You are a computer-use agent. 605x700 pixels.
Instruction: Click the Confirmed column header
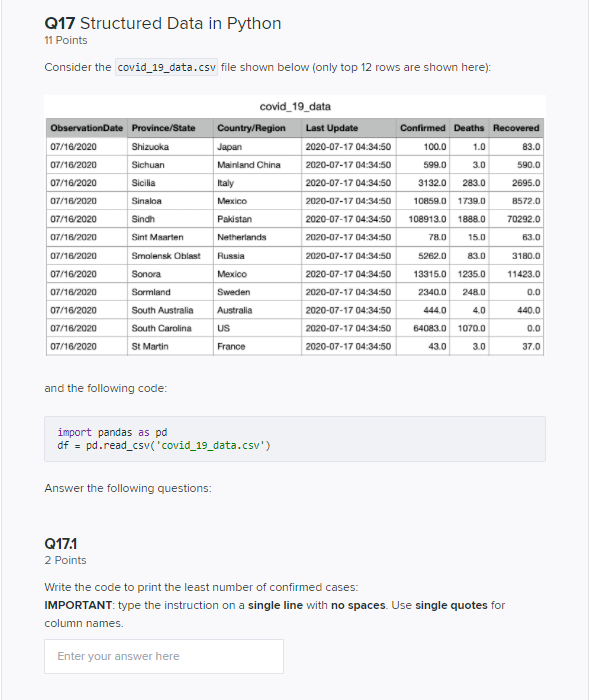pos(423,128)
